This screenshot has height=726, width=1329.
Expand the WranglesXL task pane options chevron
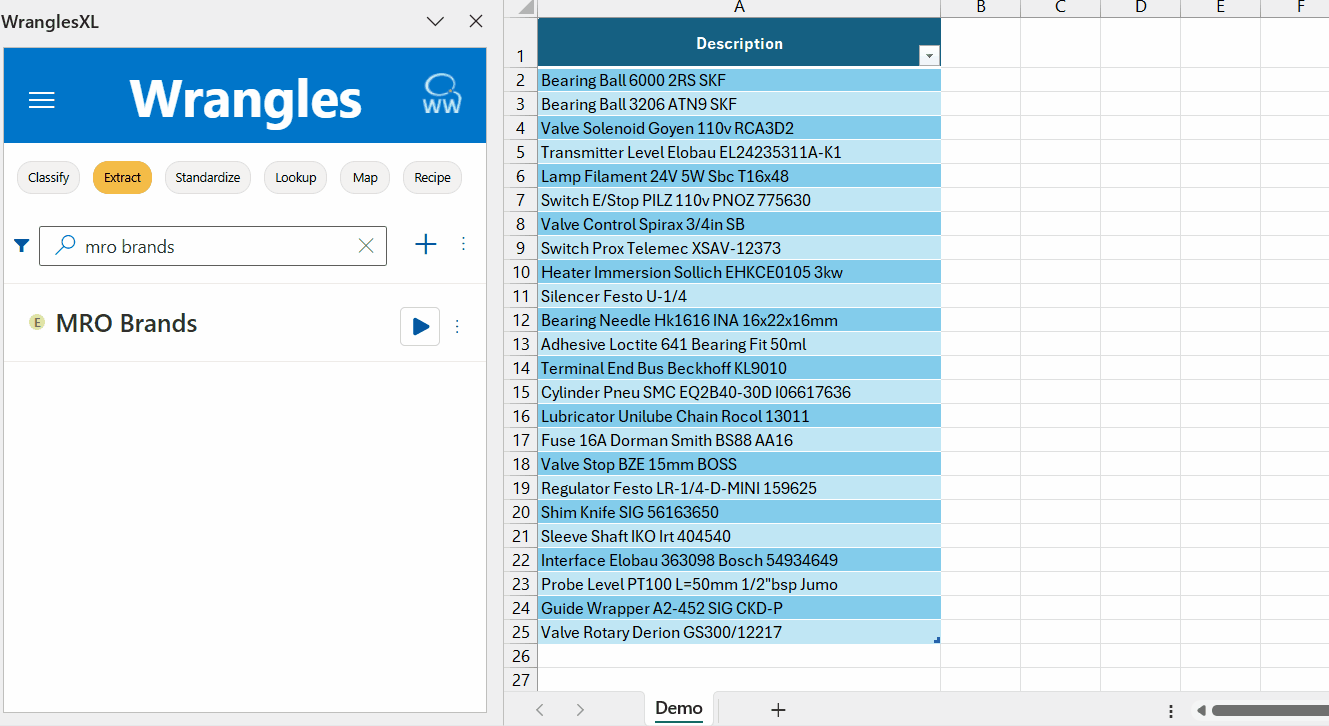click(x=435, y=21)
